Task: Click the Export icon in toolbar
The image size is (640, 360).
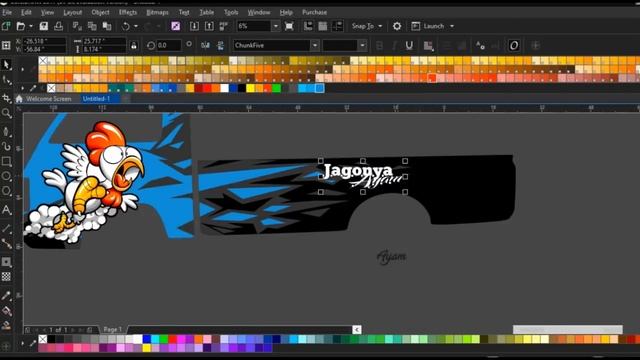Action: 209,26
